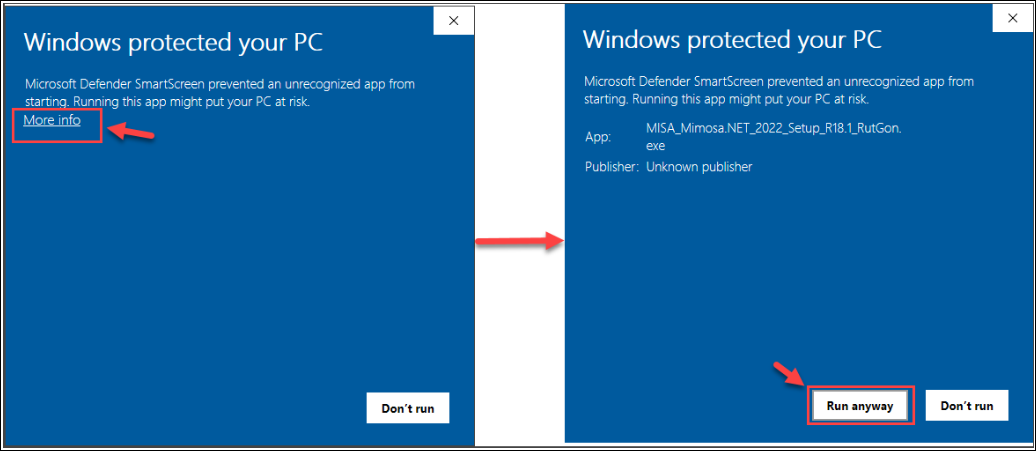
Task: Open the More info link in left dialog
Action: [52, 120]
